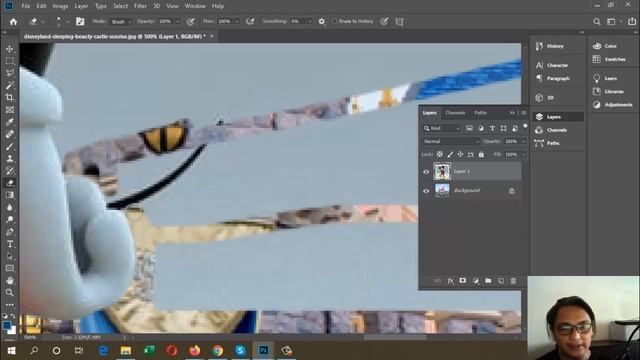
Task: Open the blending mode Normal dropdown
Action: pyautogui.click(x=451, y=141)
